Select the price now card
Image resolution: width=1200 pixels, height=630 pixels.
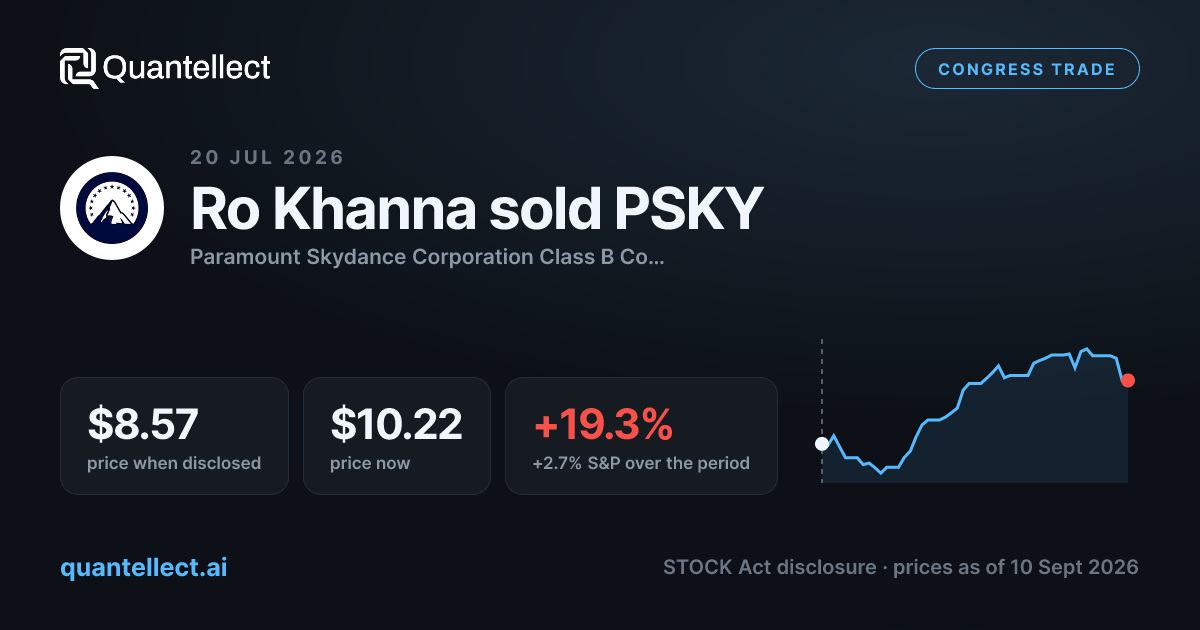397,436
